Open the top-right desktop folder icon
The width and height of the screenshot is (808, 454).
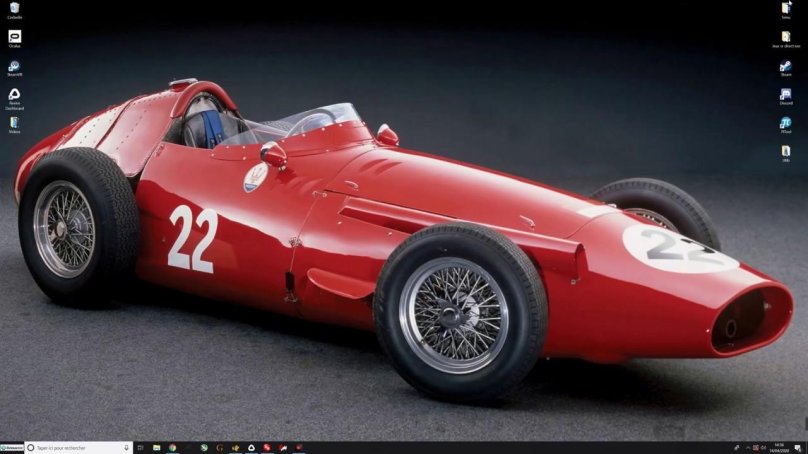pos(786,8)
